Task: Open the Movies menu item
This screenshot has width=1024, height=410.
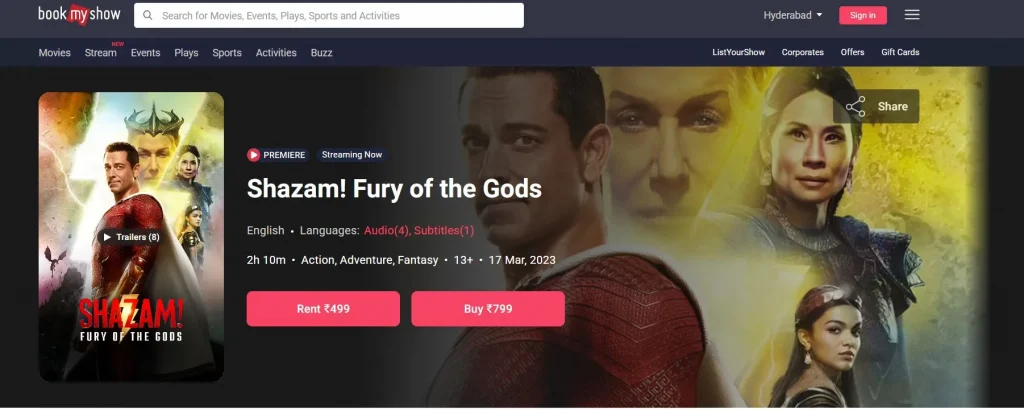Action: click(x=54, y=53)
